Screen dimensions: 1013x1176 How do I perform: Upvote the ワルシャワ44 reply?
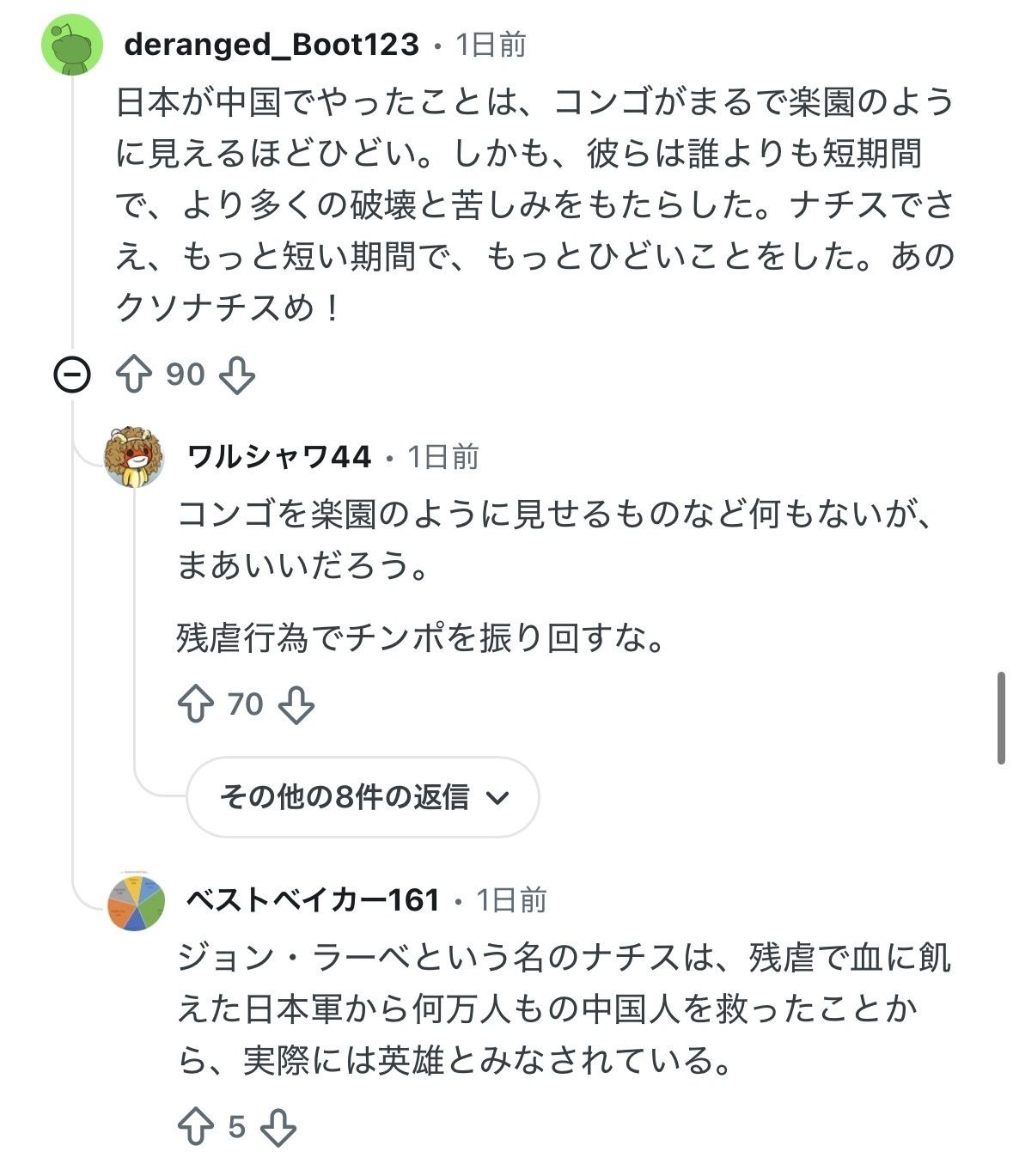[195, 704]
